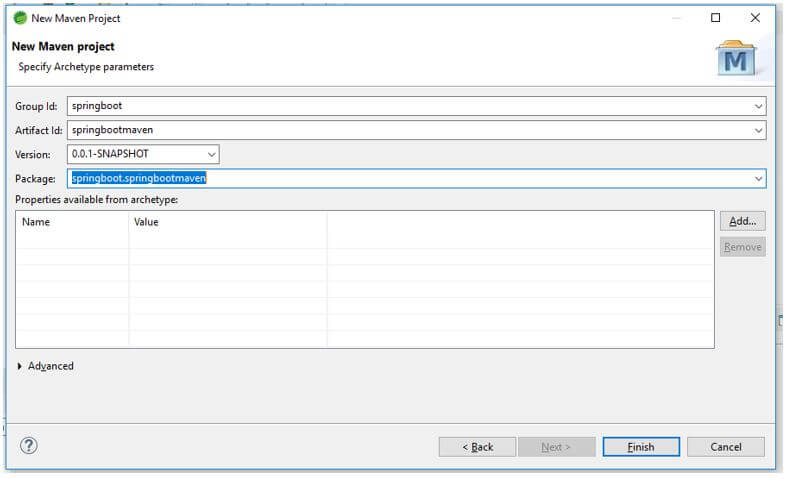Viewport: 795px width, 479px height.
Task: Click the 'Properties available from archetype:' label
Action: click(x=96, y=200)
